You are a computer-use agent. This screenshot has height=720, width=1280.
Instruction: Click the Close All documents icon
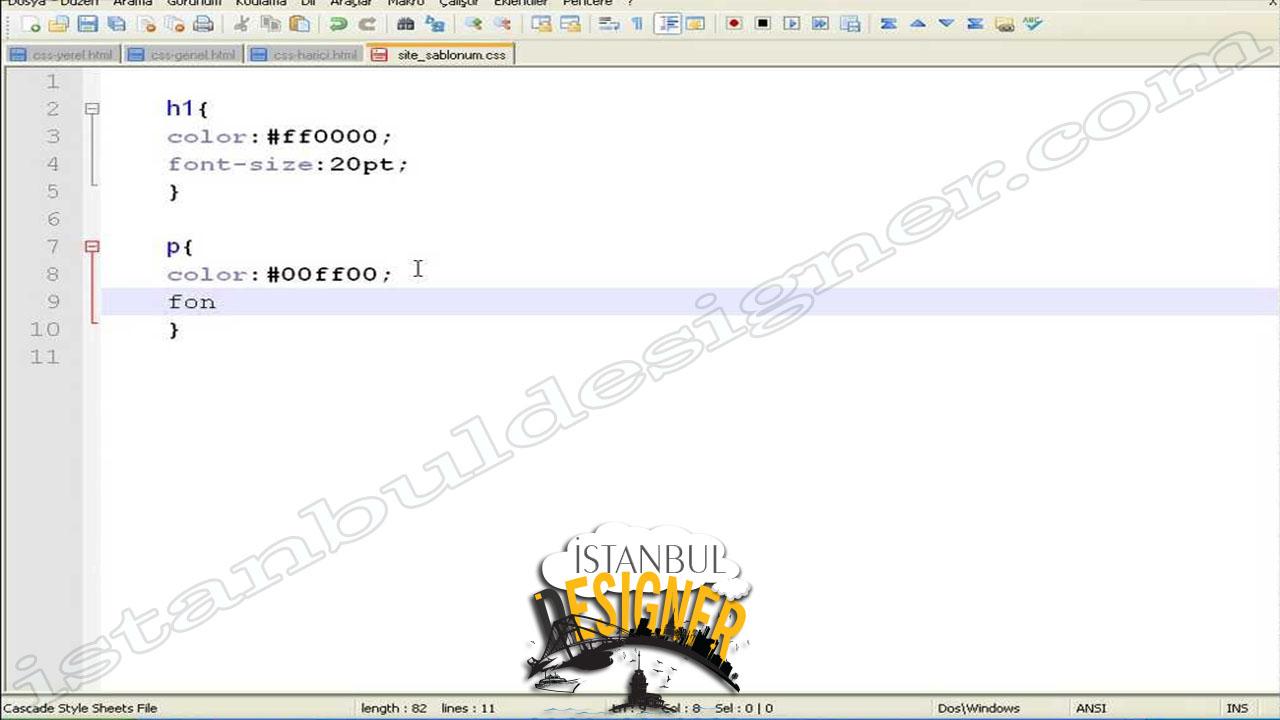(x=175, y=24)
